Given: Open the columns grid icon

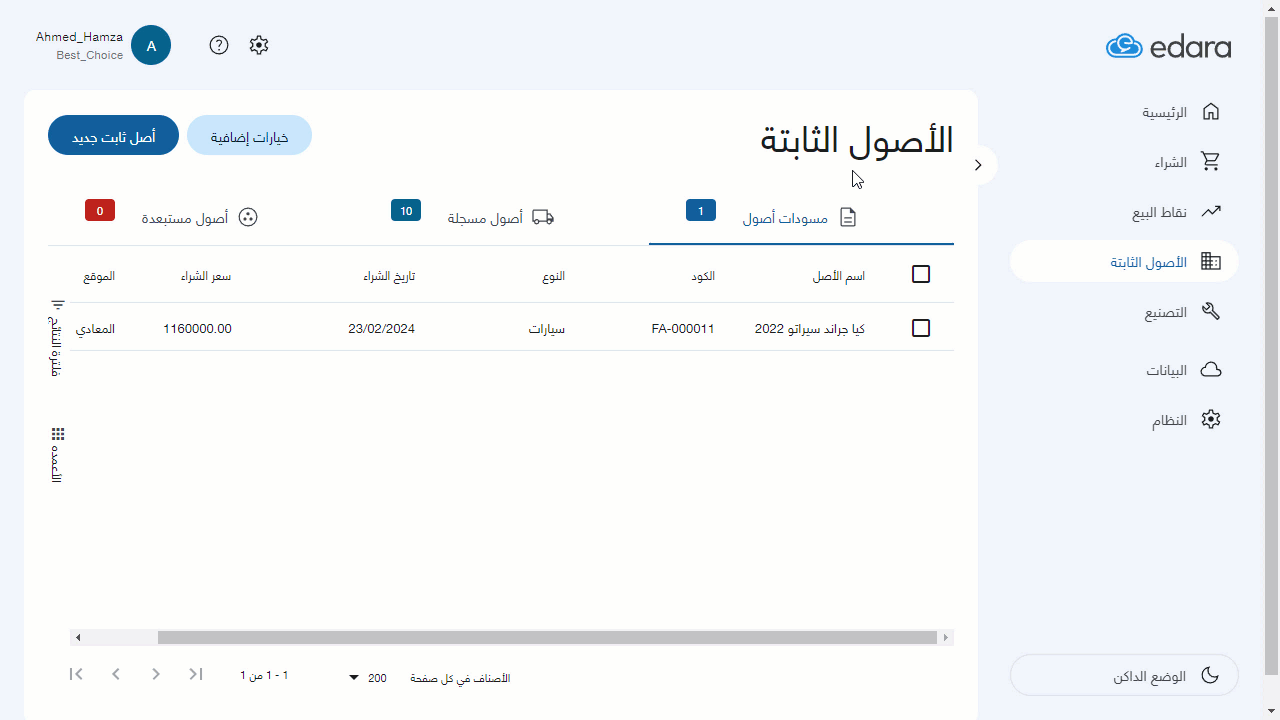Looking at the screenshot, I should pos(58,434).
